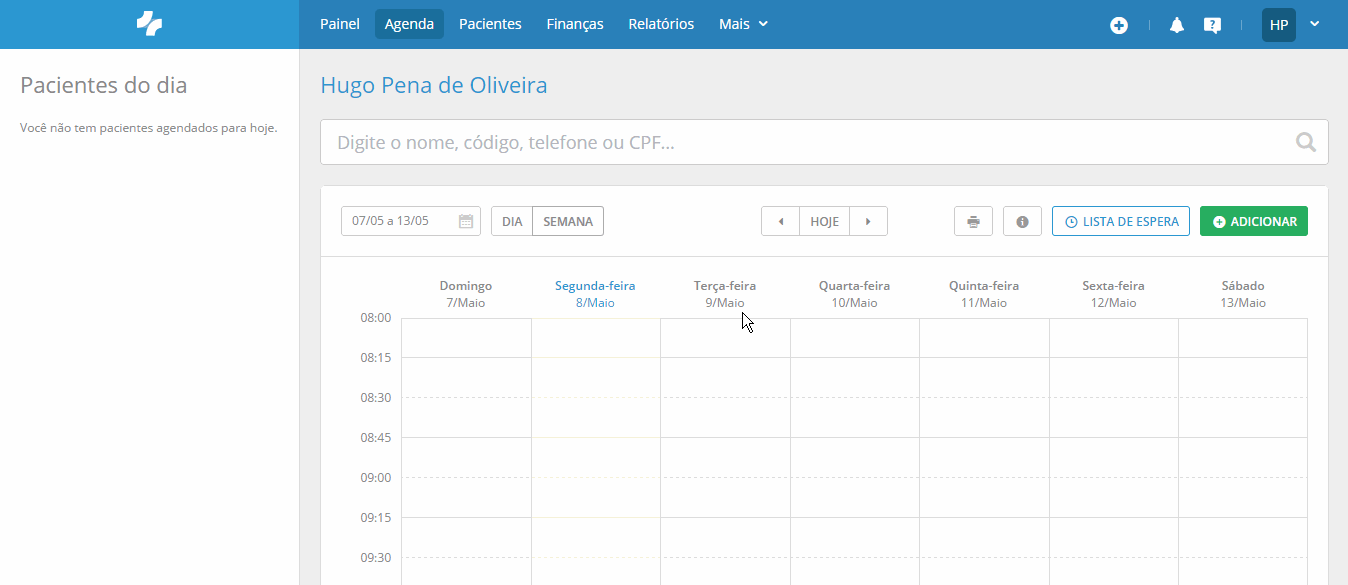Click the printer icon to print agenda
Image resolution: width=1348 pixels, height=585 pixels.
click(972, 220)
